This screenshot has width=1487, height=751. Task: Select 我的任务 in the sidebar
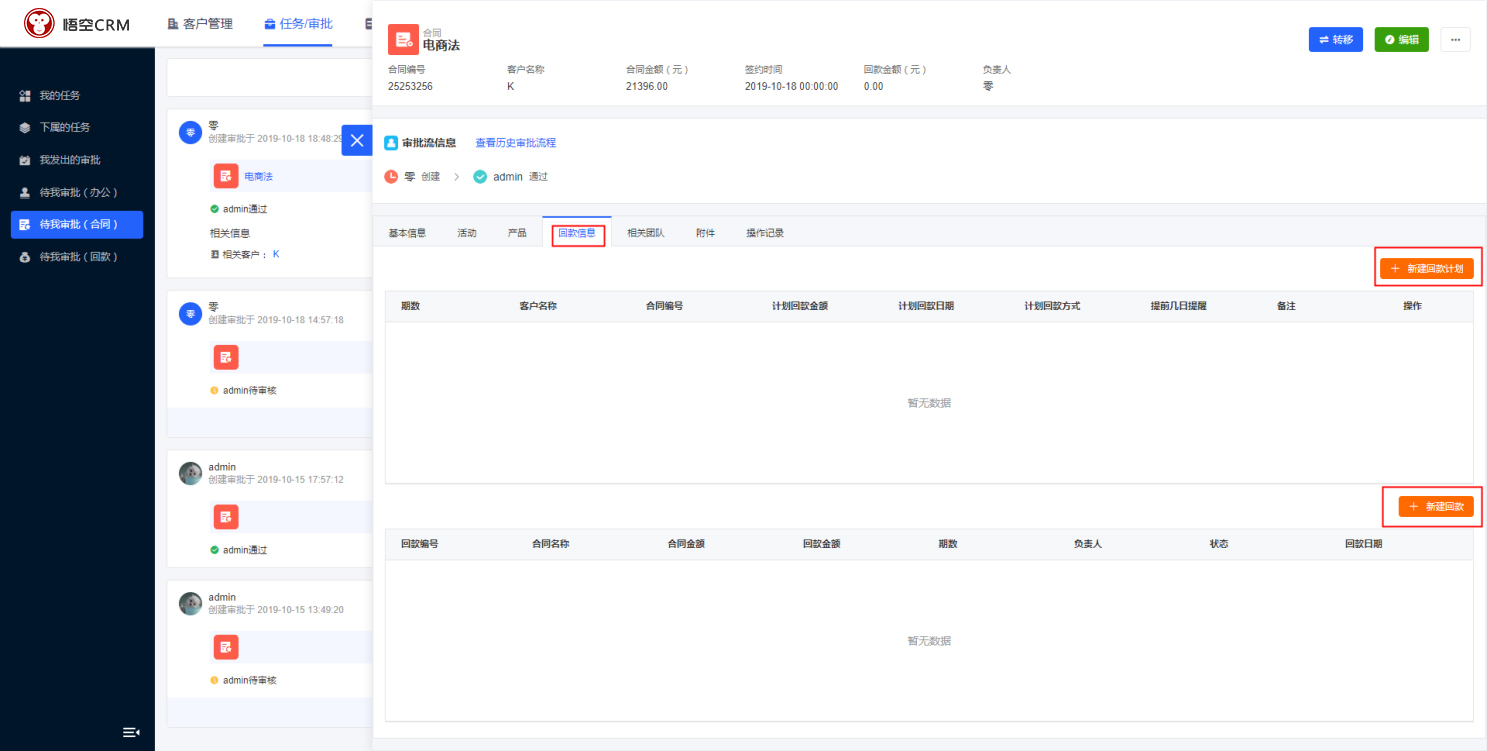click(59, 96)
